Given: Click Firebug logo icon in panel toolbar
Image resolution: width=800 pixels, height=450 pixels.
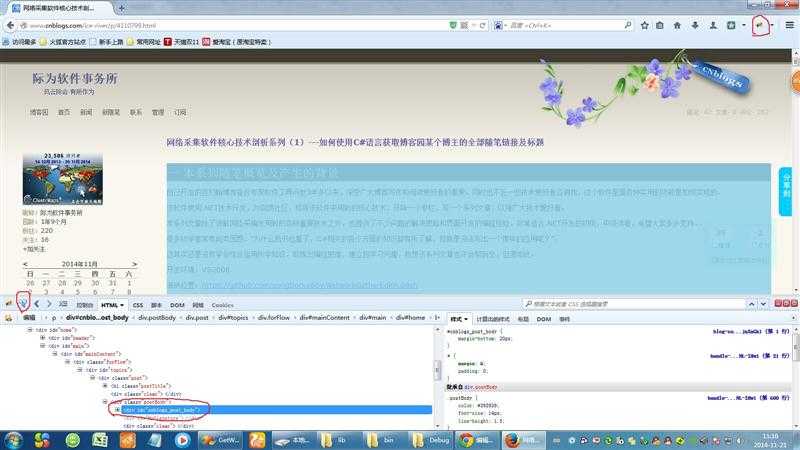Looking at the screenshot, I should point(8,304).
